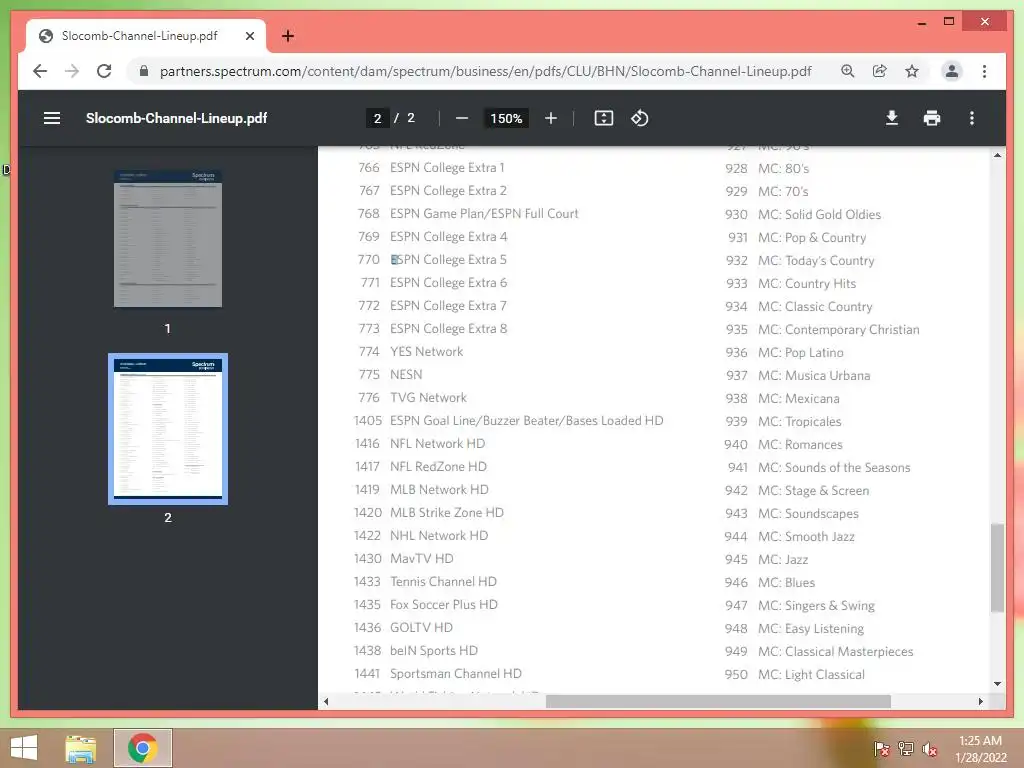
Task: Click "MC: Smooth Jazz" text
Action: [x=806, y=537]
